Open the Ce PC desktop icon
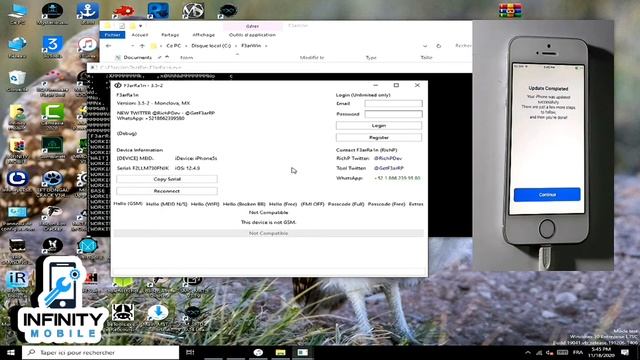This screenshot has height=360, width=640. click(17, 13)
